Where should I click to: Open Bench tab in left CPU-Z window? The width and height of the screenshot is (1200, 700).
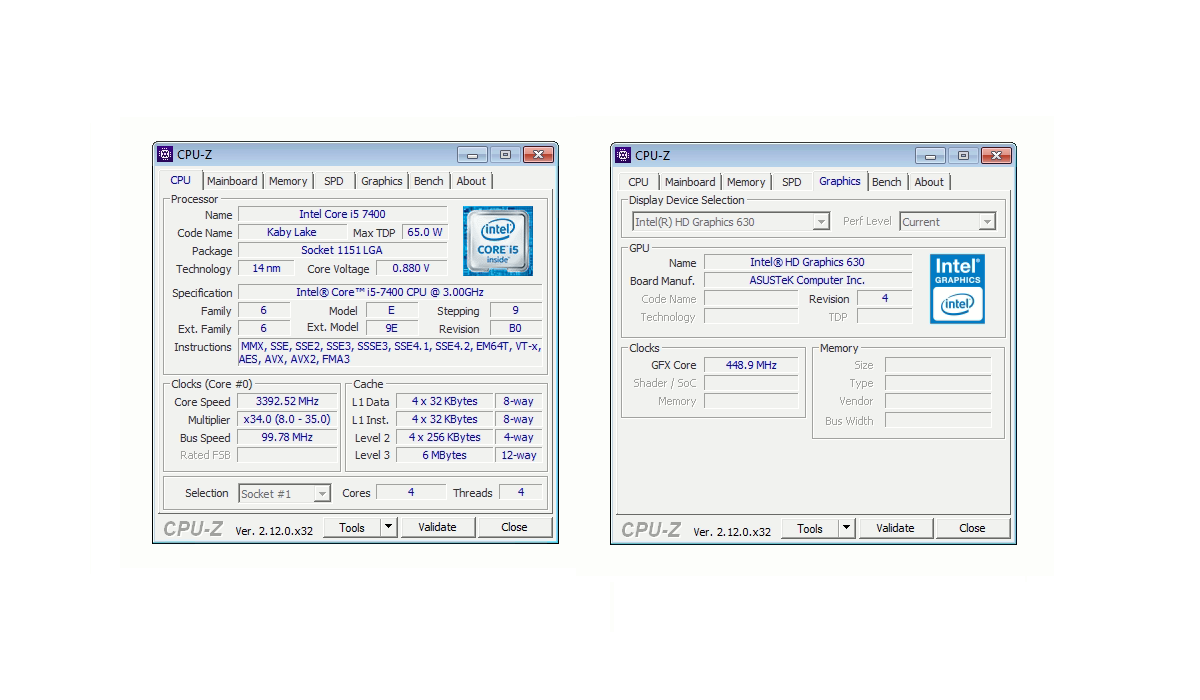coord(429,181)
